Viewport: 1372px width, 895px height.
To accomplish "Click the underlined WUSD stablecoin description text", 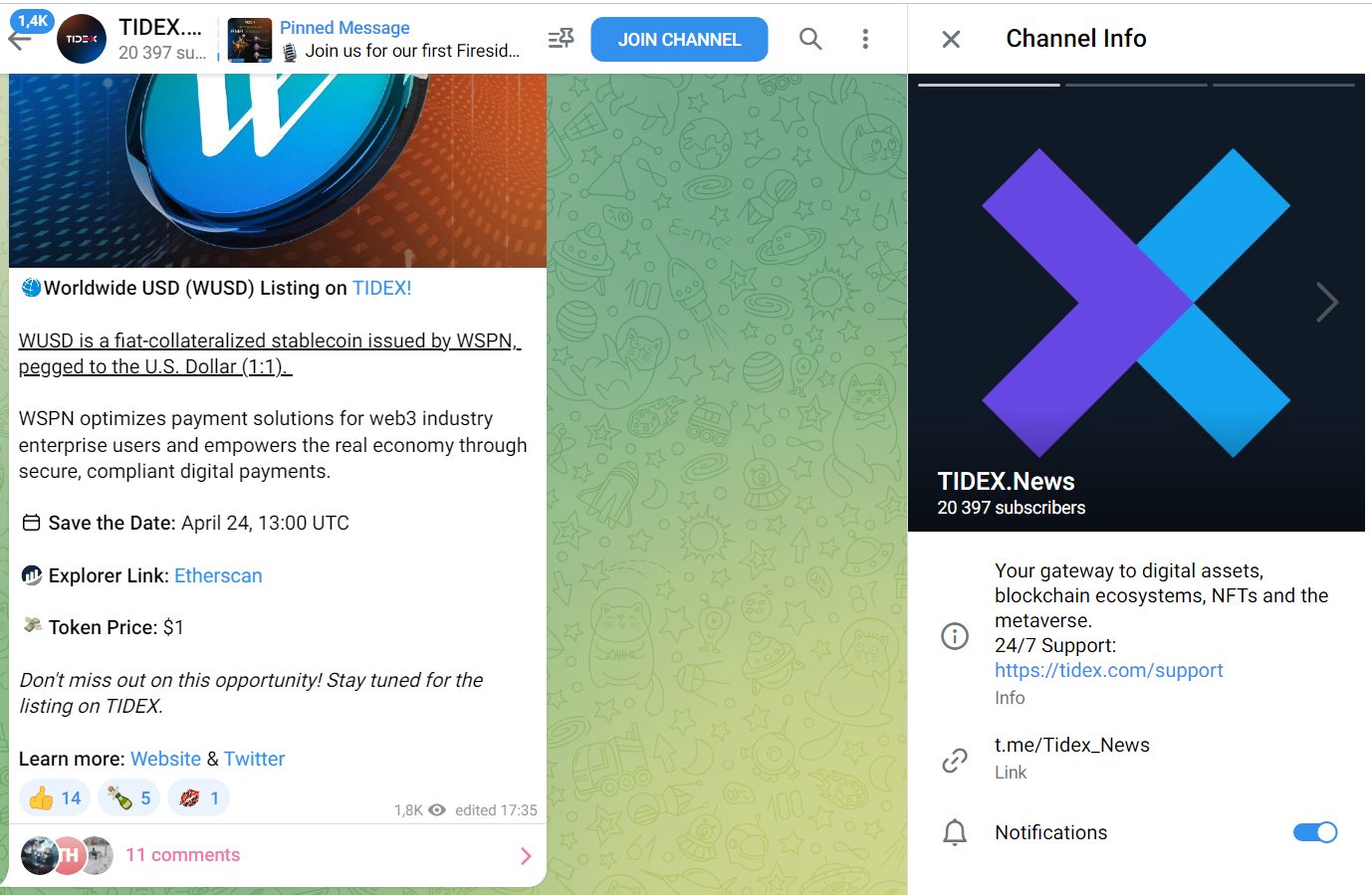I will [270, 353].
